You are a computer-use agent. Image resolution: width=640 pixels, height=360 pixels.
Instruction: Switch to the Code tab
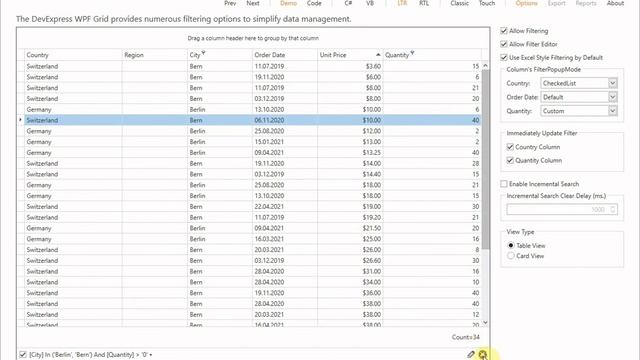coord(314,3)
